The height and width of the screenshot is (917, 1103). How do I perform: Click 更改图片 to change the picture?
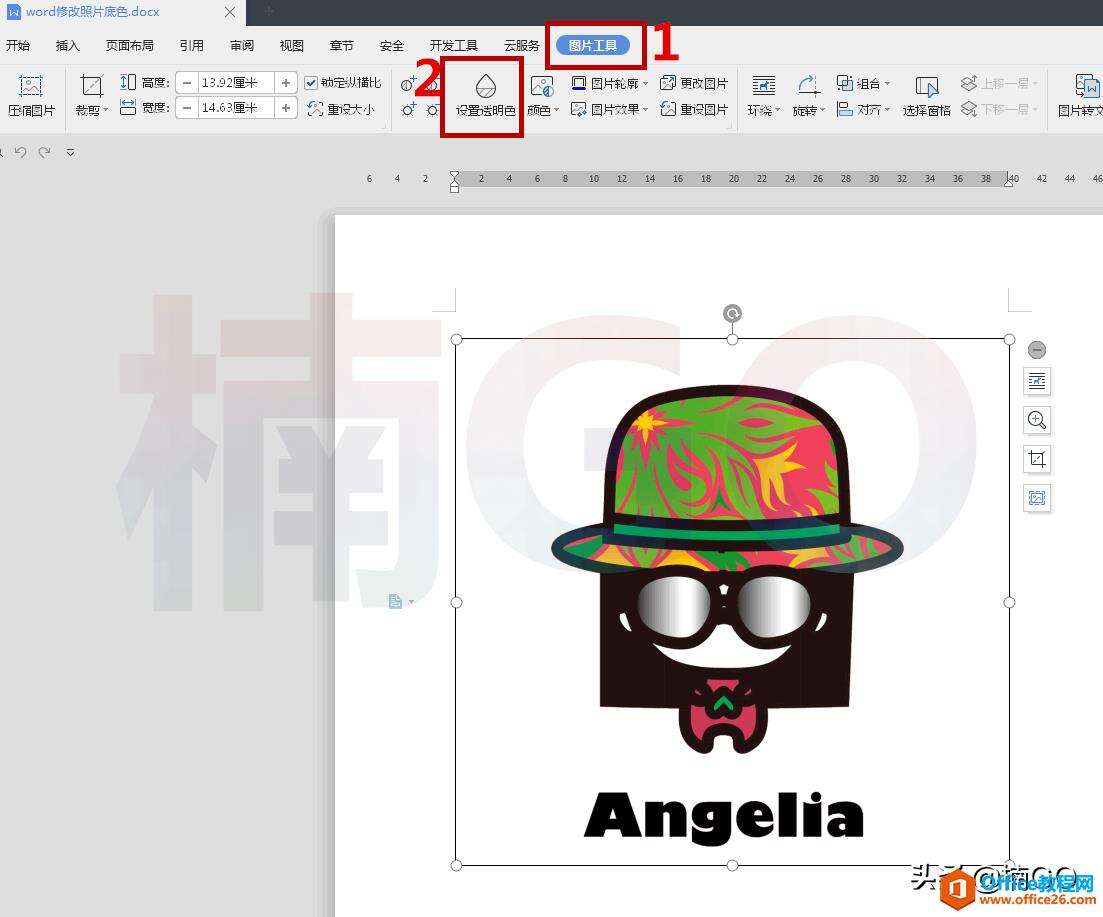point(694,83)
